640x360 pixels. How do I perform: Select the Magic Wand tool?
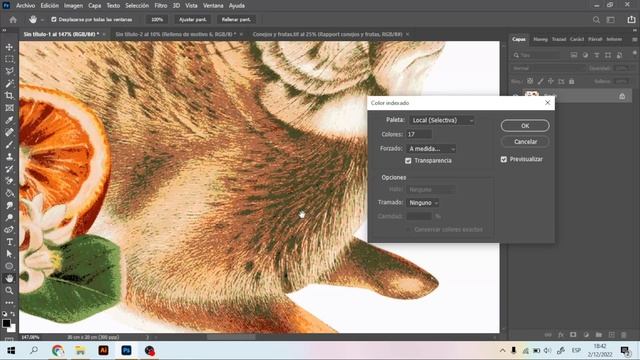coord(9,84)
